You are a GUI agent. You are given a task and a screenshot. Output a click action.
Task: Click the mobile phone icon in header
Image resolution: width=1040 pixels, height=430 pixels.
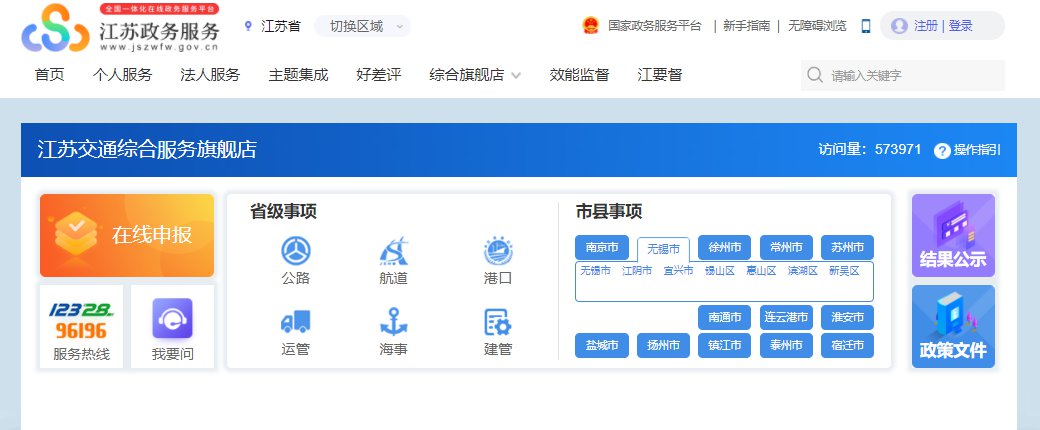pyautogui.click(x=866, y=26)
